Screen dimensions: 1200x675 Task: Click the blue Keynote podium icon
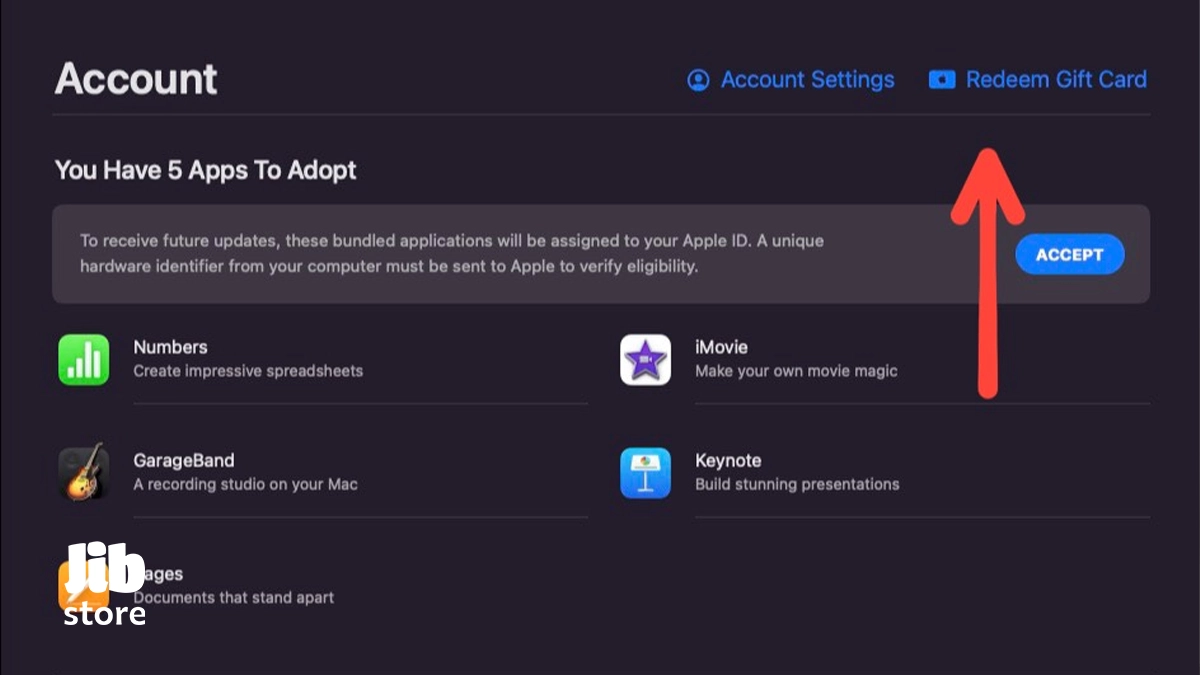tap(645, 473)
